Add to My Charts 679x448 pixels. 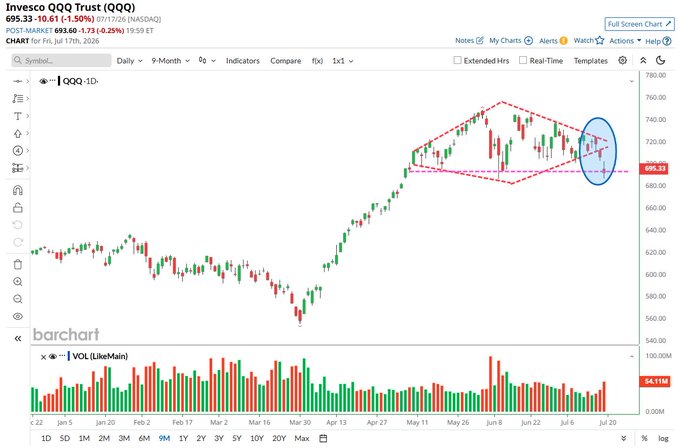[x=511, y=41]
